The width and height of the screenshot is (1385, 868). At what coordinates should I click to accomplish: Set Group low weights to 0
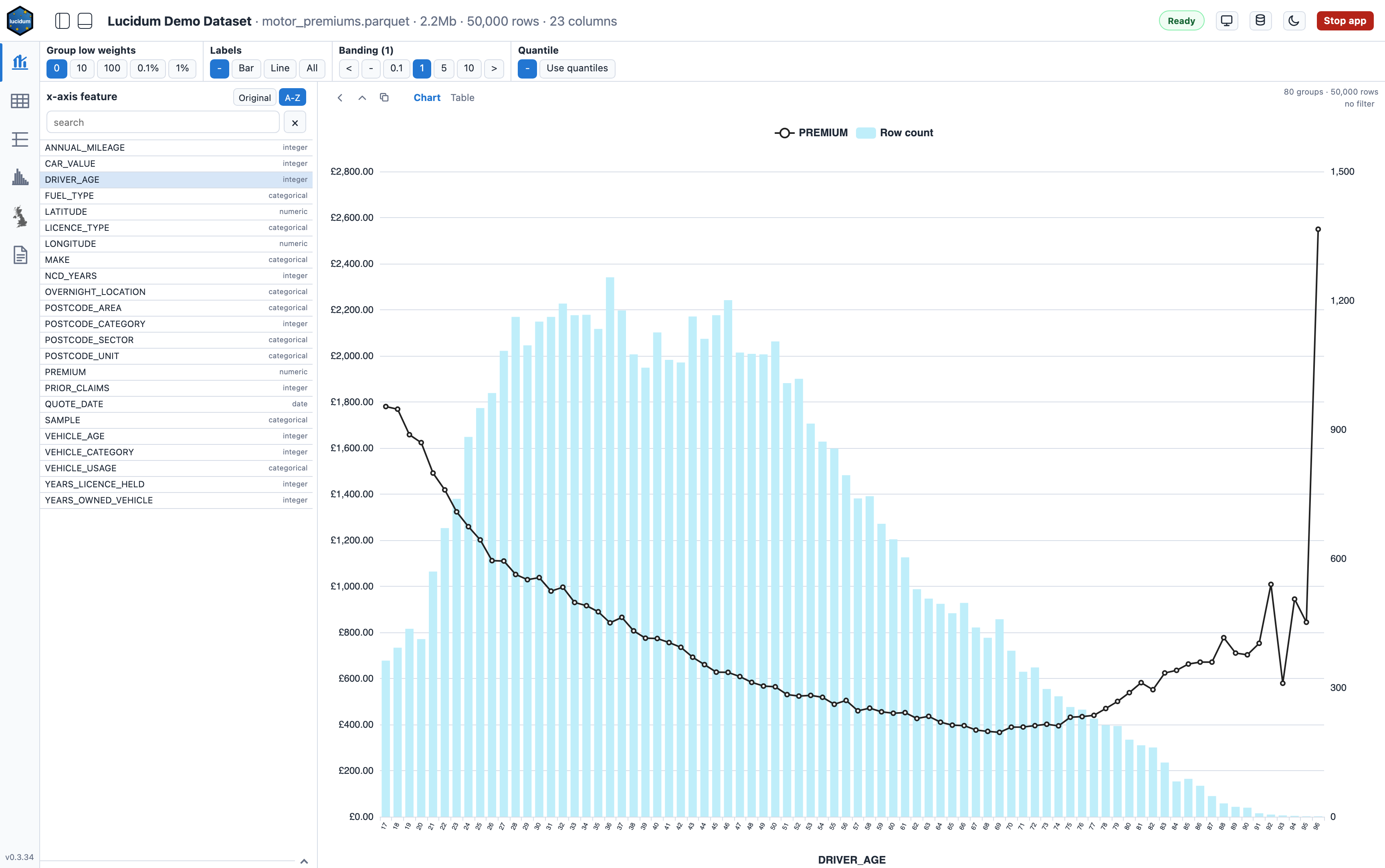tap(57, 68)
